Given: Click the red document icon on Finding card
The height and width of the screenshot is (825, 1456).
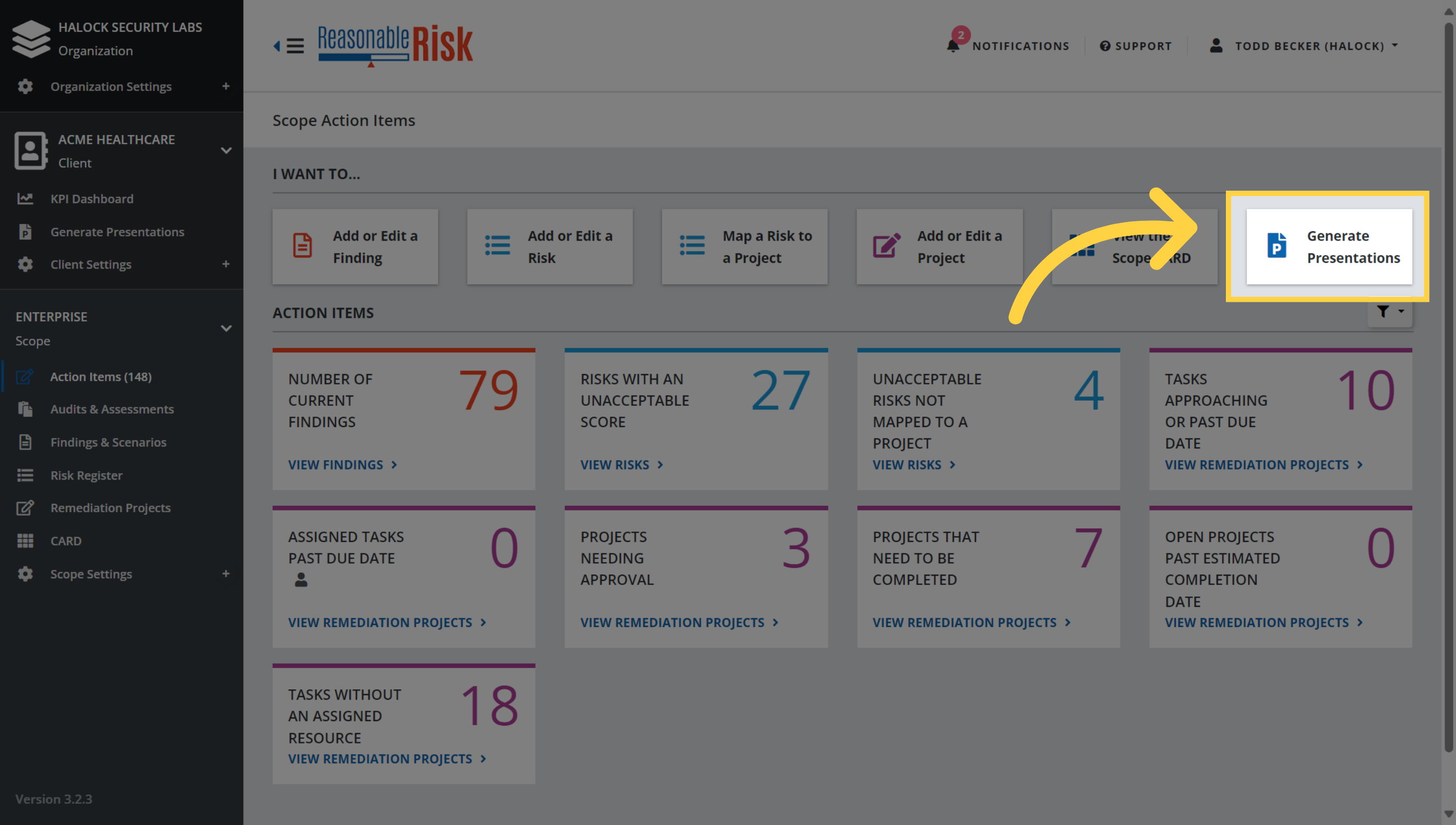Looking at the screenshot, I should click(302, 245).
